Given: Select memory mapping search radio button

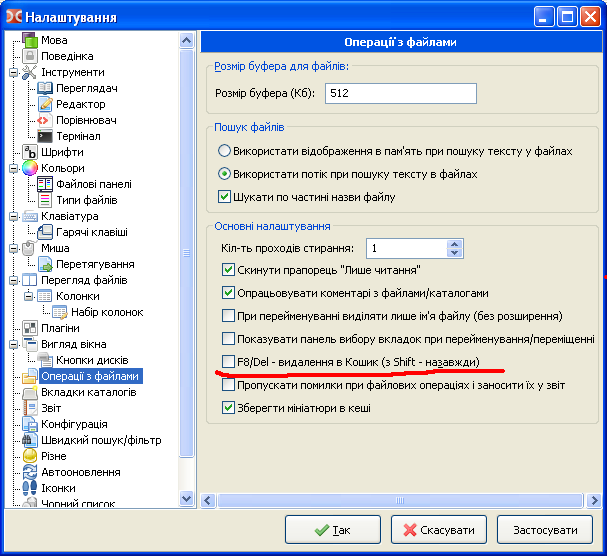Looking at the screenshot, I should click(x=225, y=151).
